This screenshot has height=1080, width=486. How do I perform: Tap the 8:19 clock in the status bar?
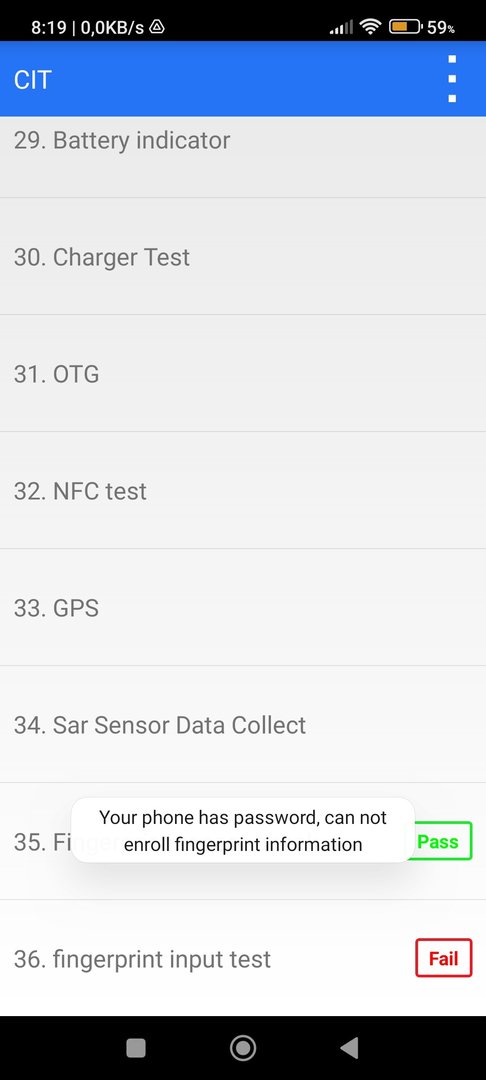pos(48,28)
